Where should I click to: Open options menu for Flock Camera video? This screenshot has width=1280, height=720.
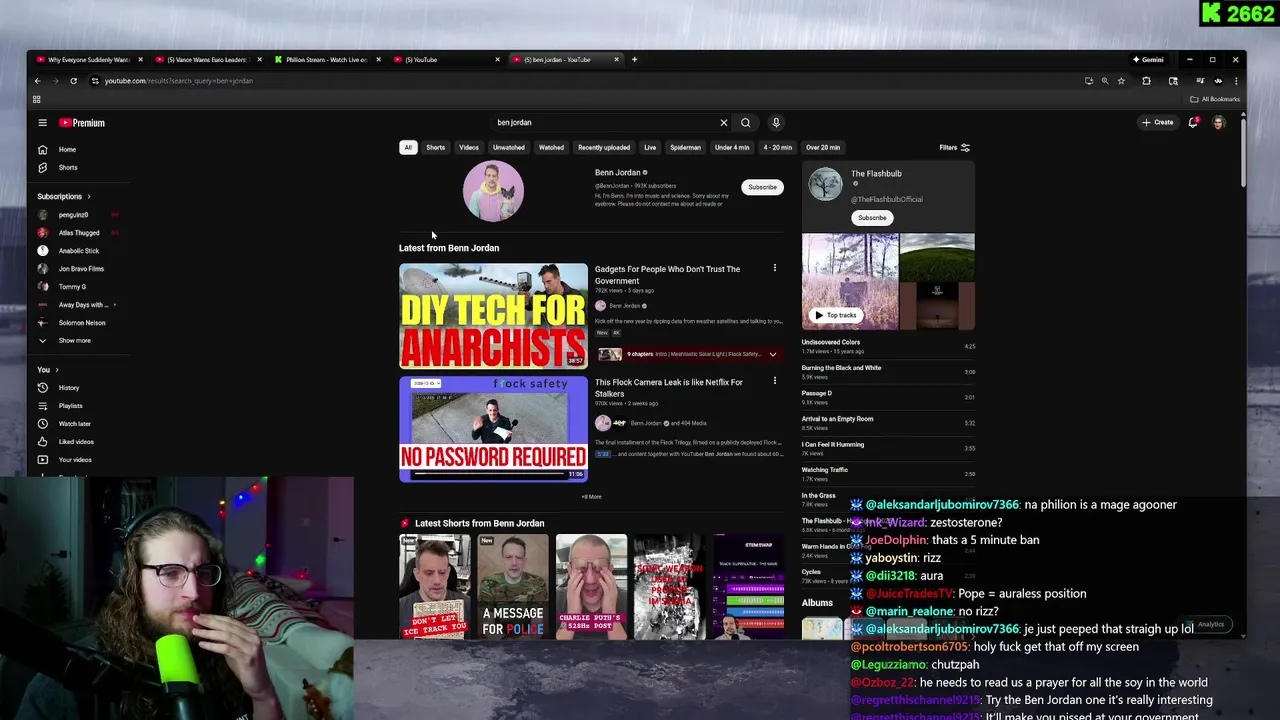pyautogui.click(x=774, y=381)
